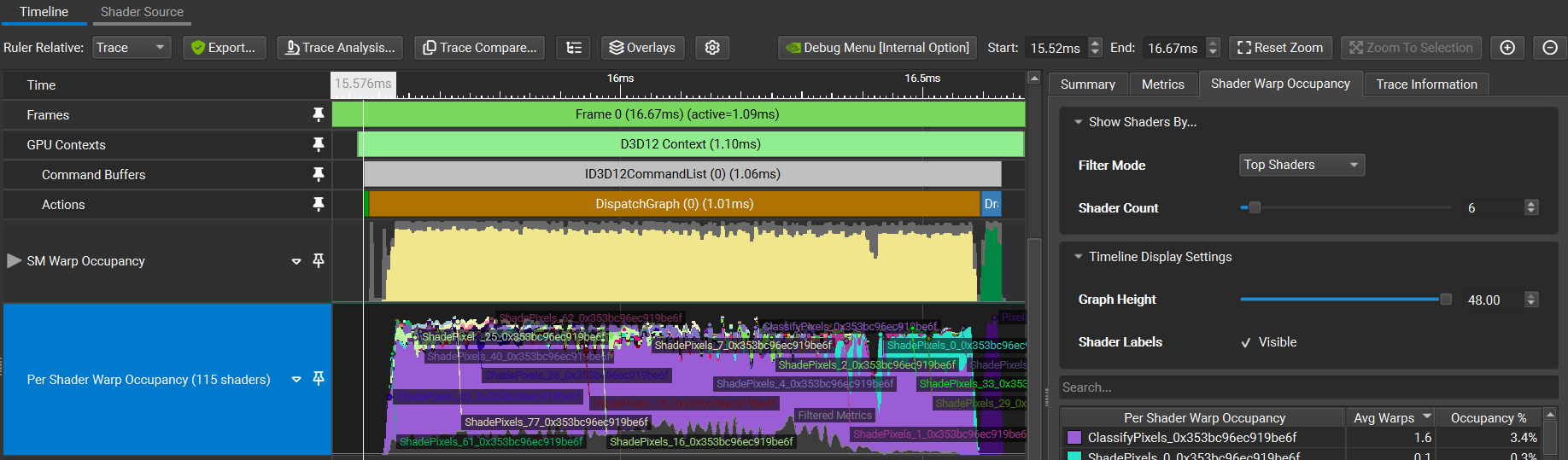Select the Frame 0 bar
Image resolution: width=1568 pixels, height=460 pixels.
tap(678, 114)
